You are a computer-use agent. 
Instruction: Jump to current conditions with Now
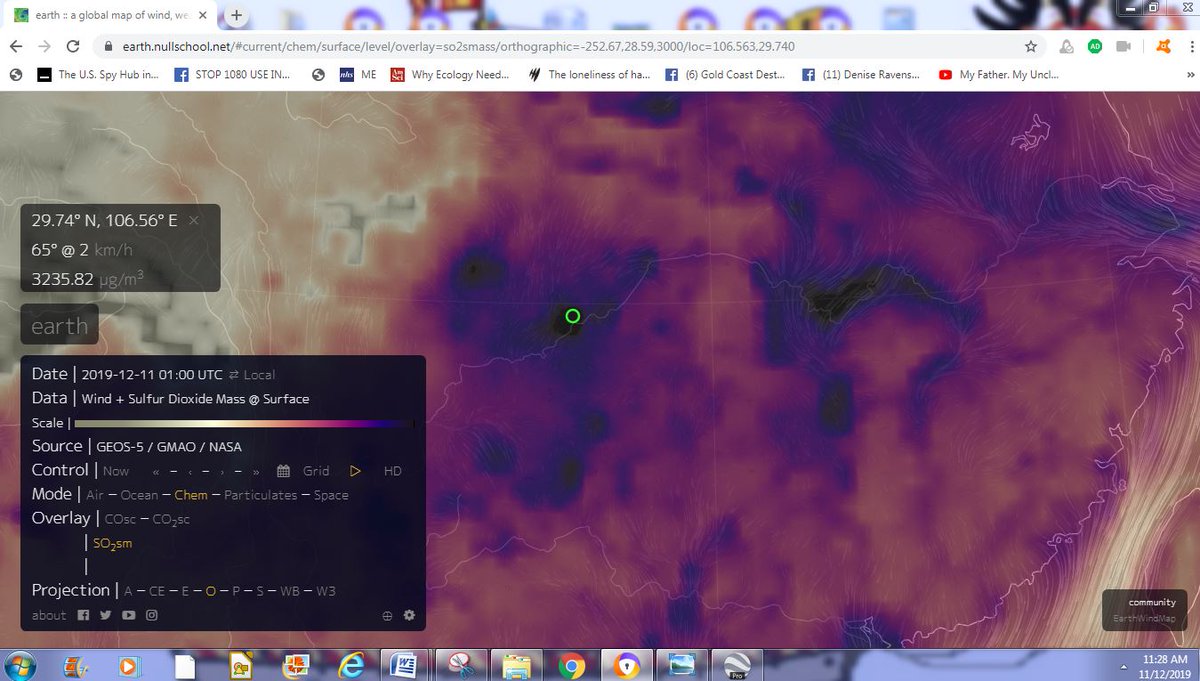[x=116, y=471]
